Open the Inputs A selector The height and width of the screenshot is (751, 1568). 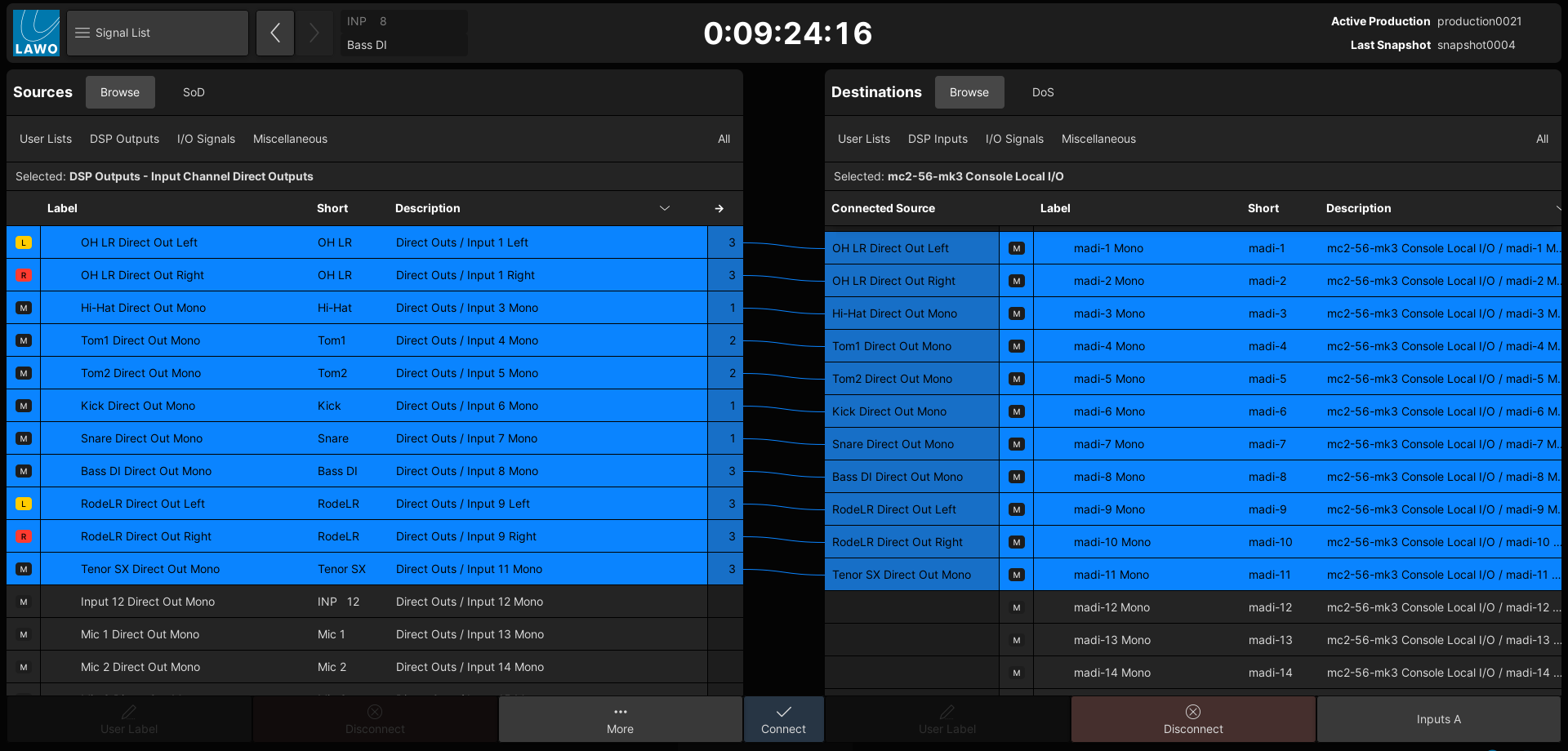(1438, 719)
